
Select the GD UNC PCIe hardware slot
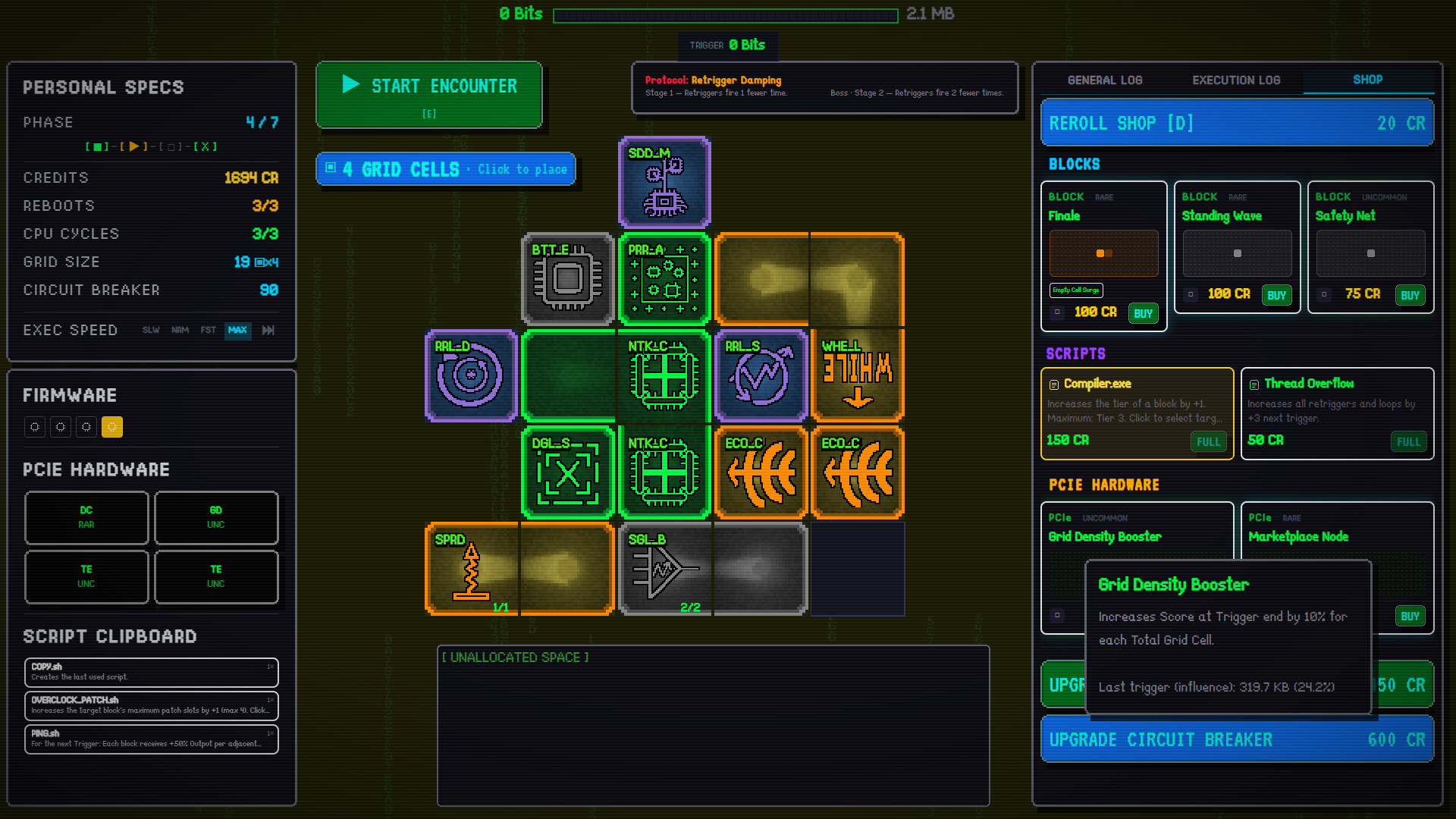click(x=216, y=517)
